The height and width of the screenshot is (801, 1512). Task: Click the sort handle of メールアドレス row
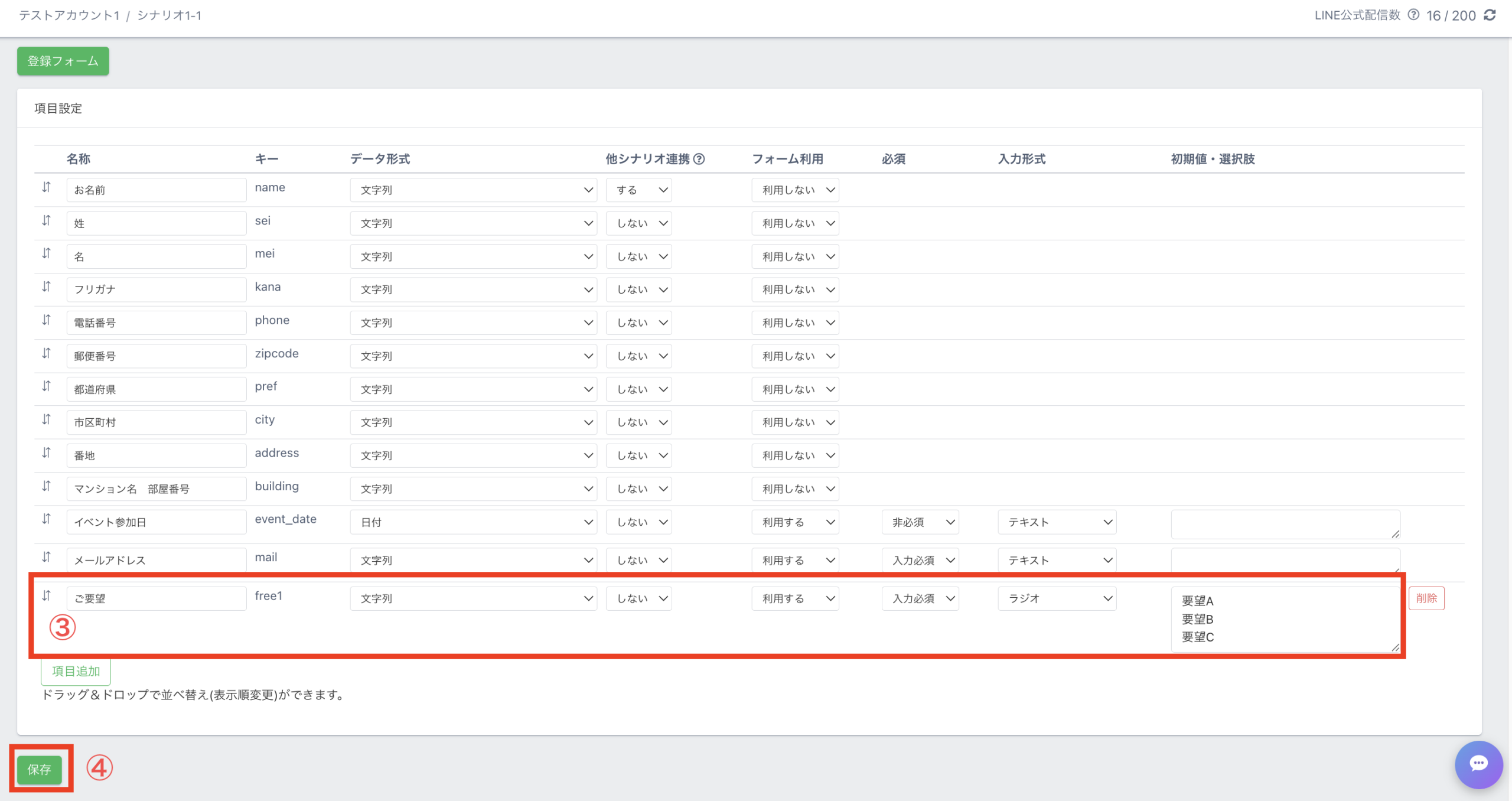47,557
